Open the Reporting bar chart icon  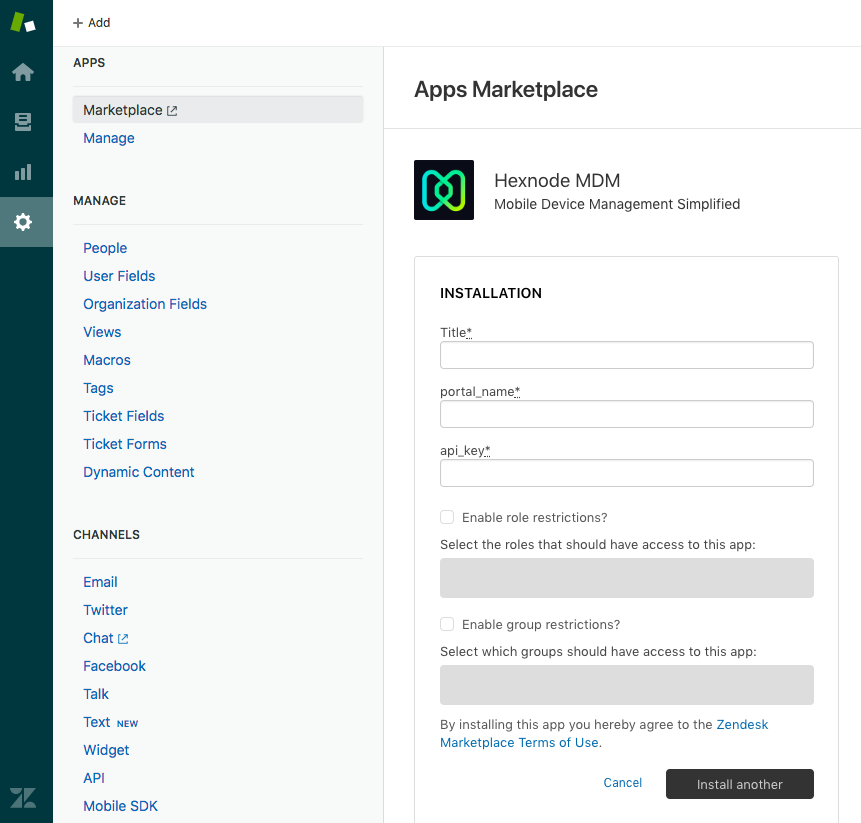point(23,172)
